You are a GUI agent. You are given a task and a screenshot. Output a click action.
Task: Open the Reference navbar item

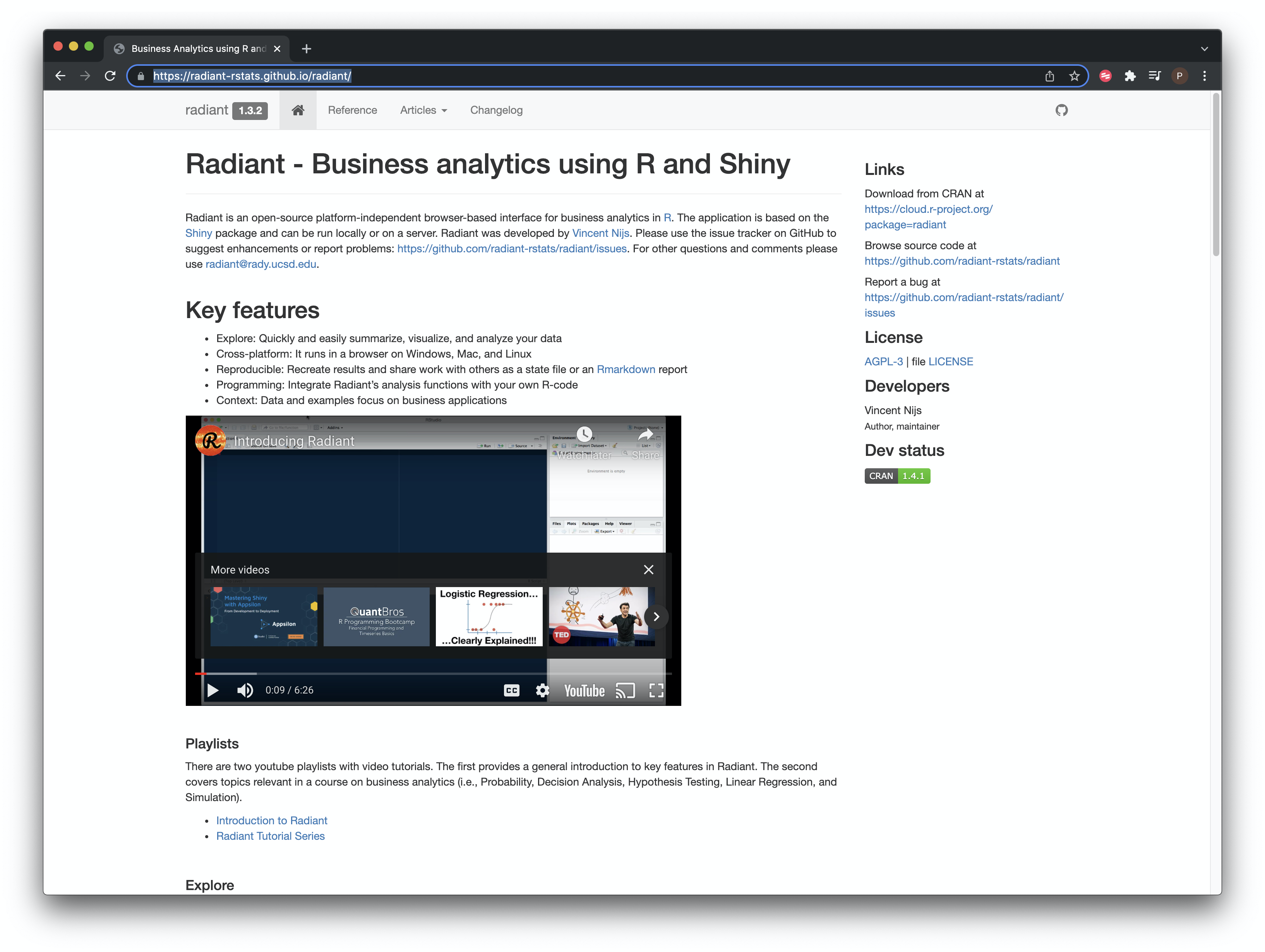coord(352,110)
